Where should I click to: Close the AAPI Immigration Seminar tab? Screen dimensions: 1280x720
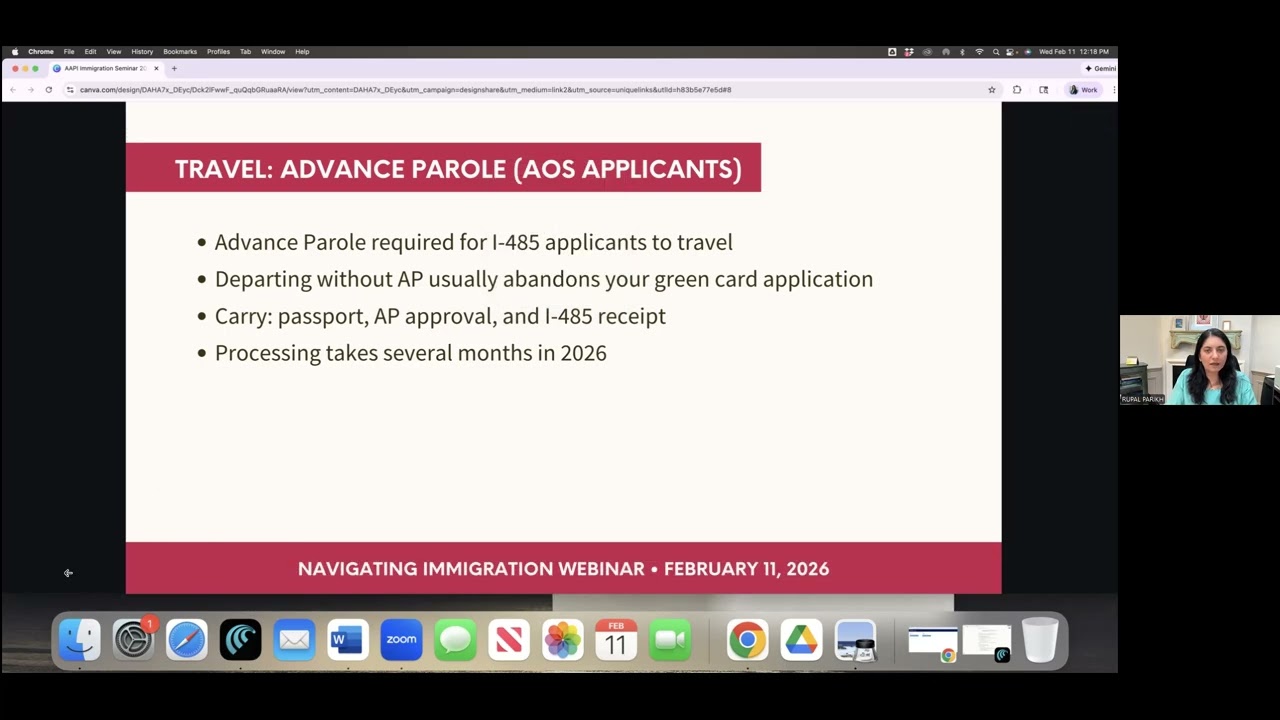(156, 69)
